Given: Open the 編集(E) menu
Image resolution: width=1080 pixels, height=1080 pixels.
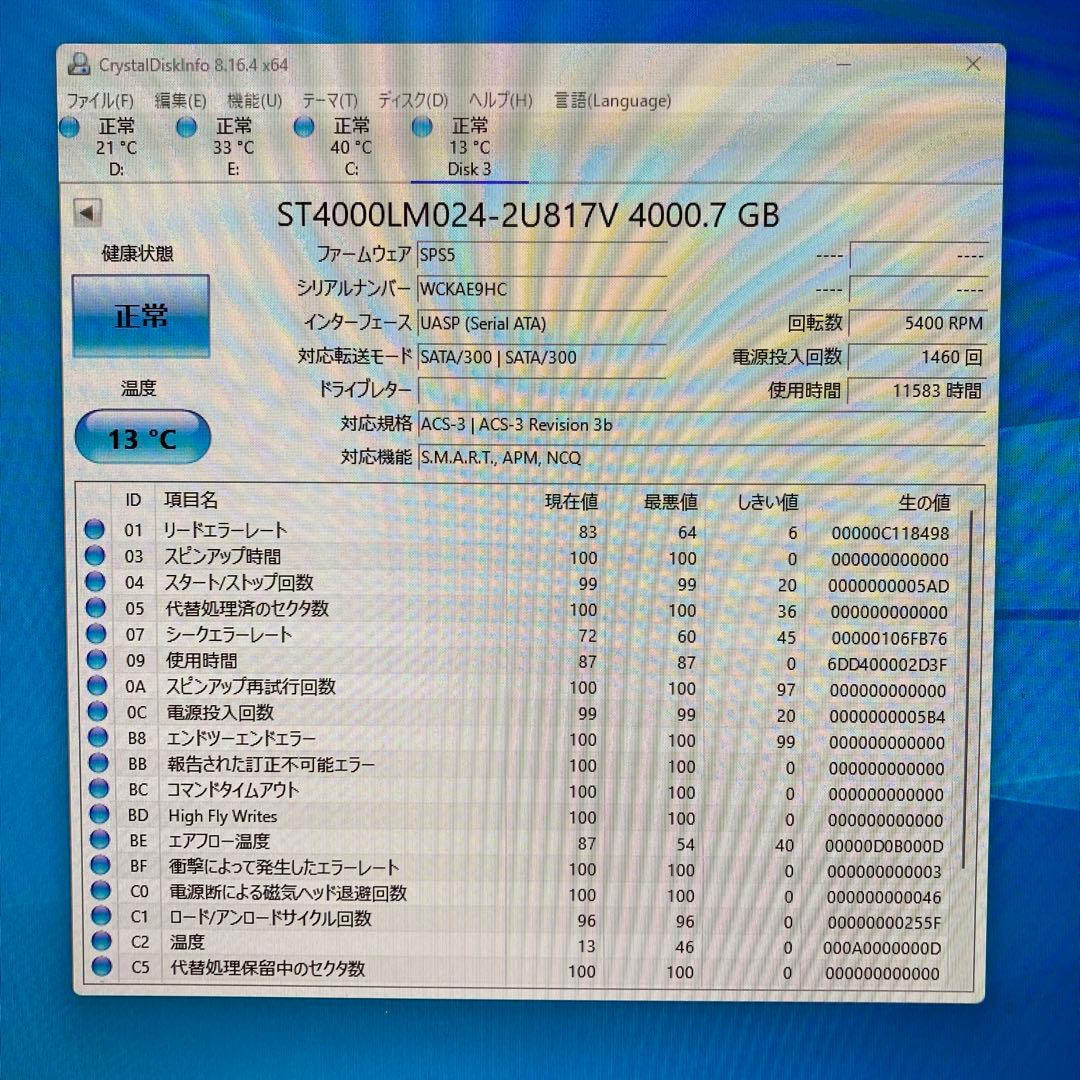Looking at the screenshot, I should pyautogui.click(x=180, y=101).
